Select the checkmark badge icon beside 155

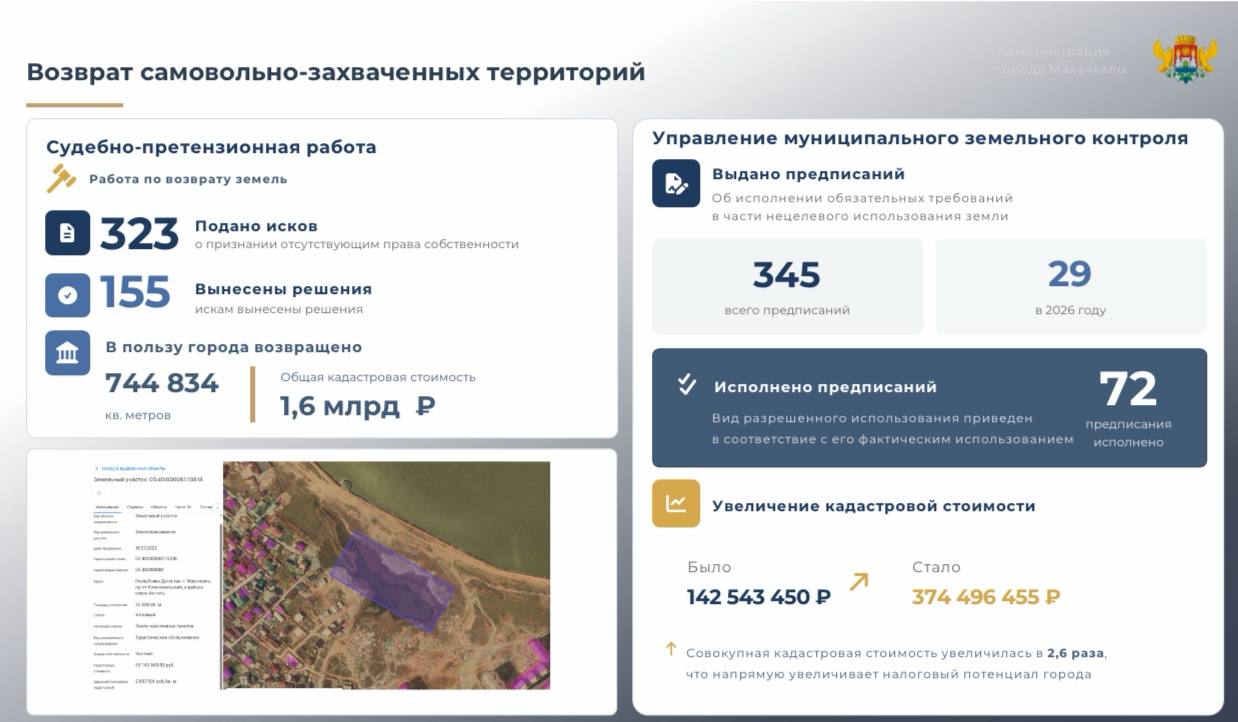(x=67, y=295)
